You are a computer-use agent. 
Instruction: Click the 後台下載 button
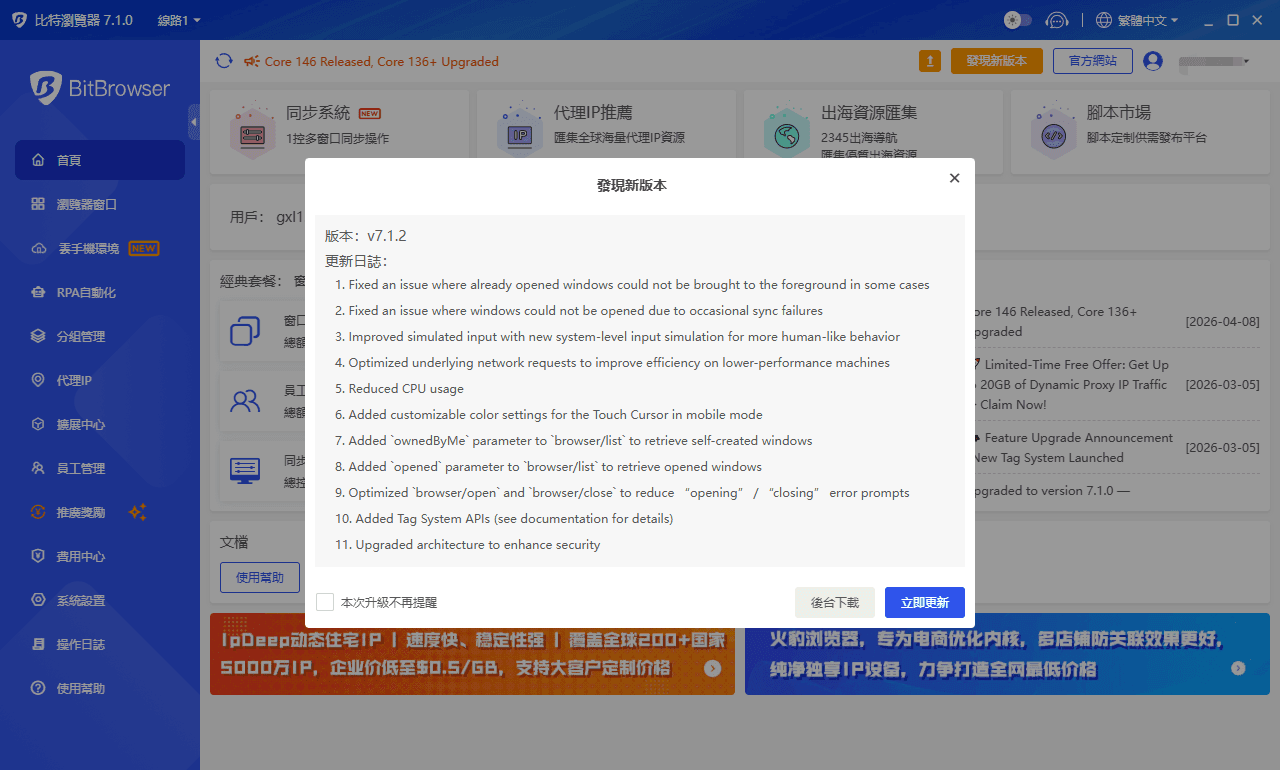[835, 602]
